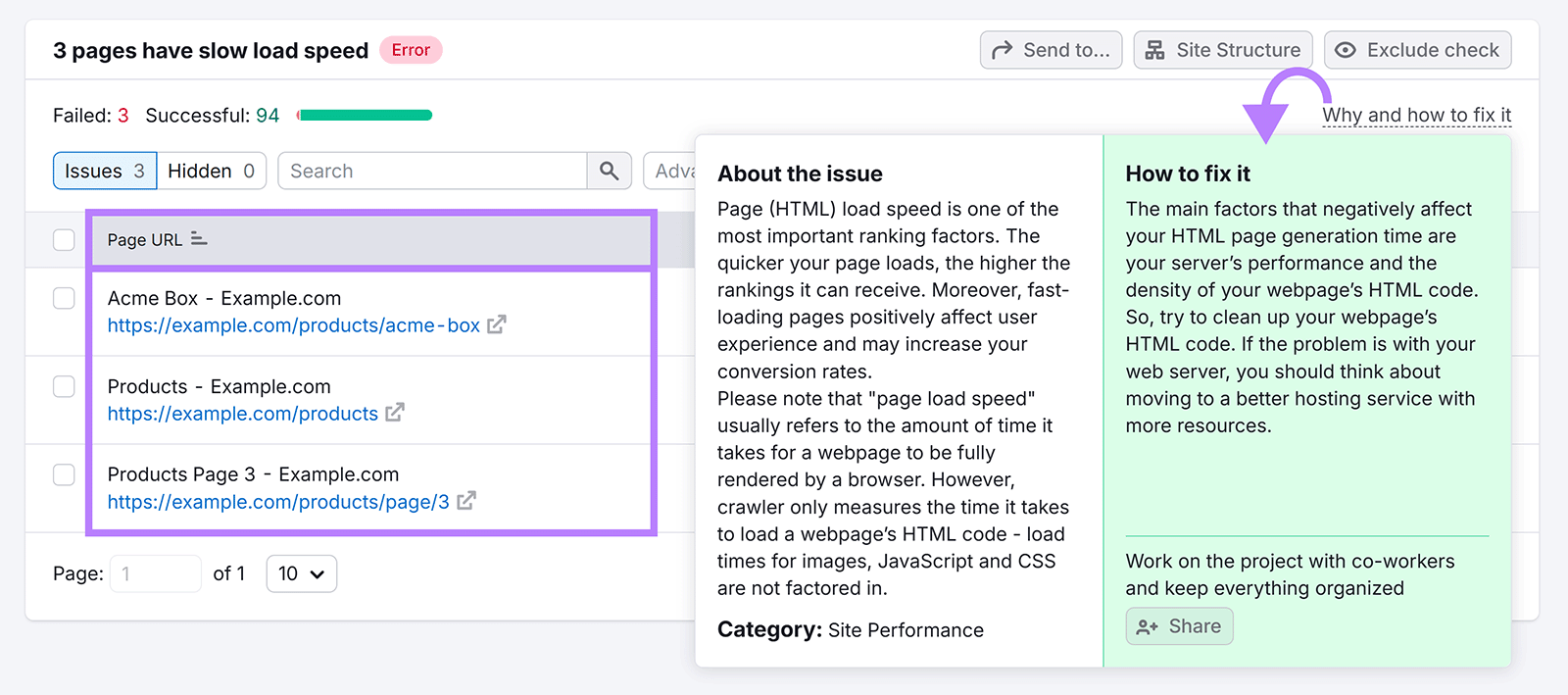This screenshot has height=695, width=1568.
Task: Click external link icon for products/page/3
Action: [x=466, y=501]
